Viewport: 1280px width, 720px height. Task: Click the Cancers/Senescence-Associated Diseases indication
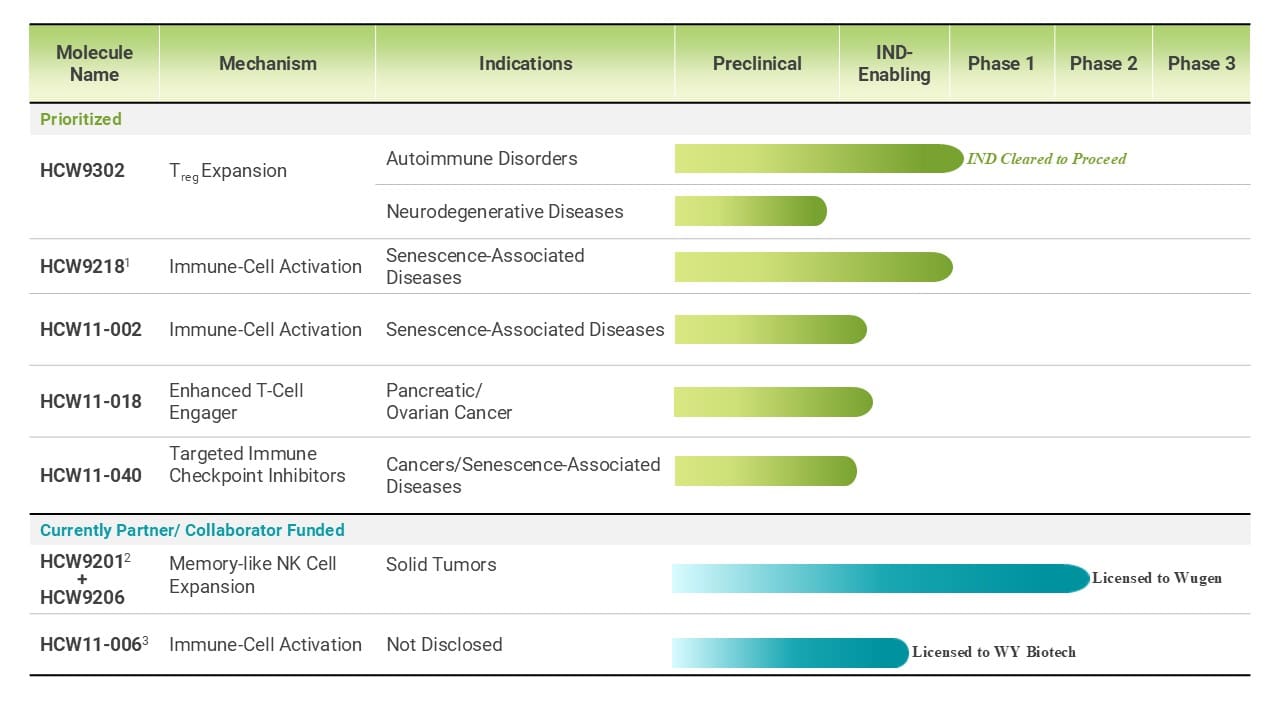pos(523,475)
